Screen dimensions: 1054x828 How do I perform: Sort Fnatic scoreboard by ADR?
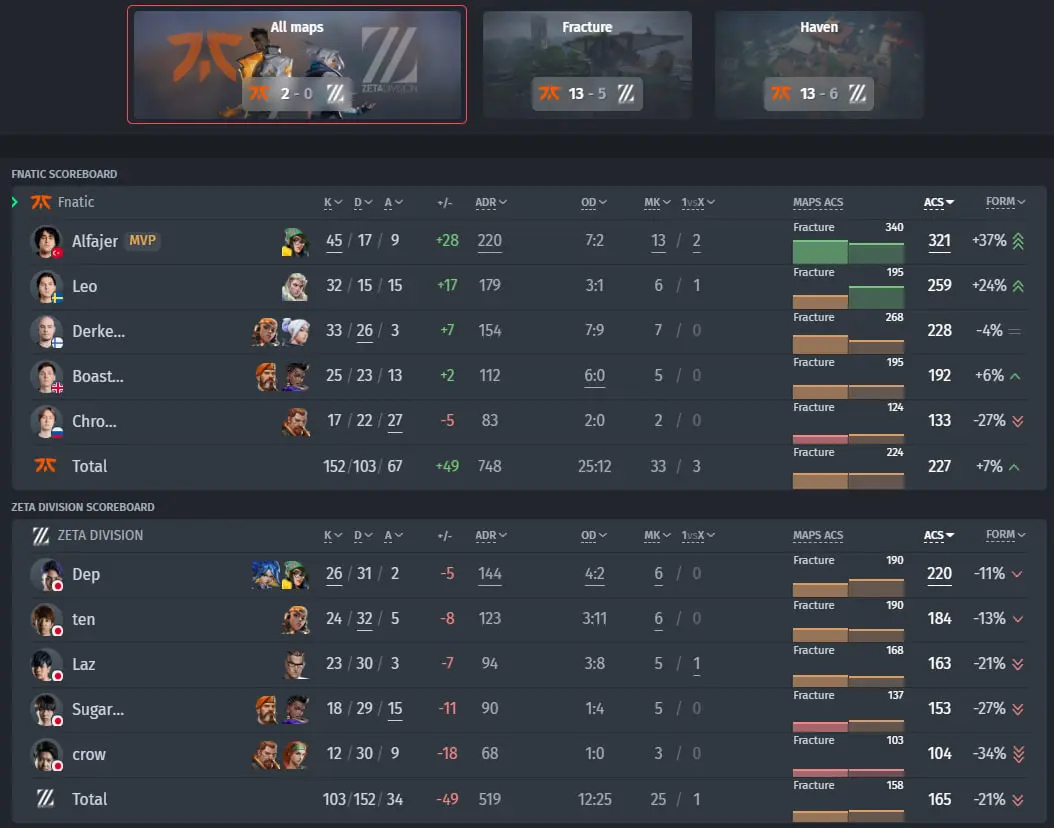(x=491, y=202)
